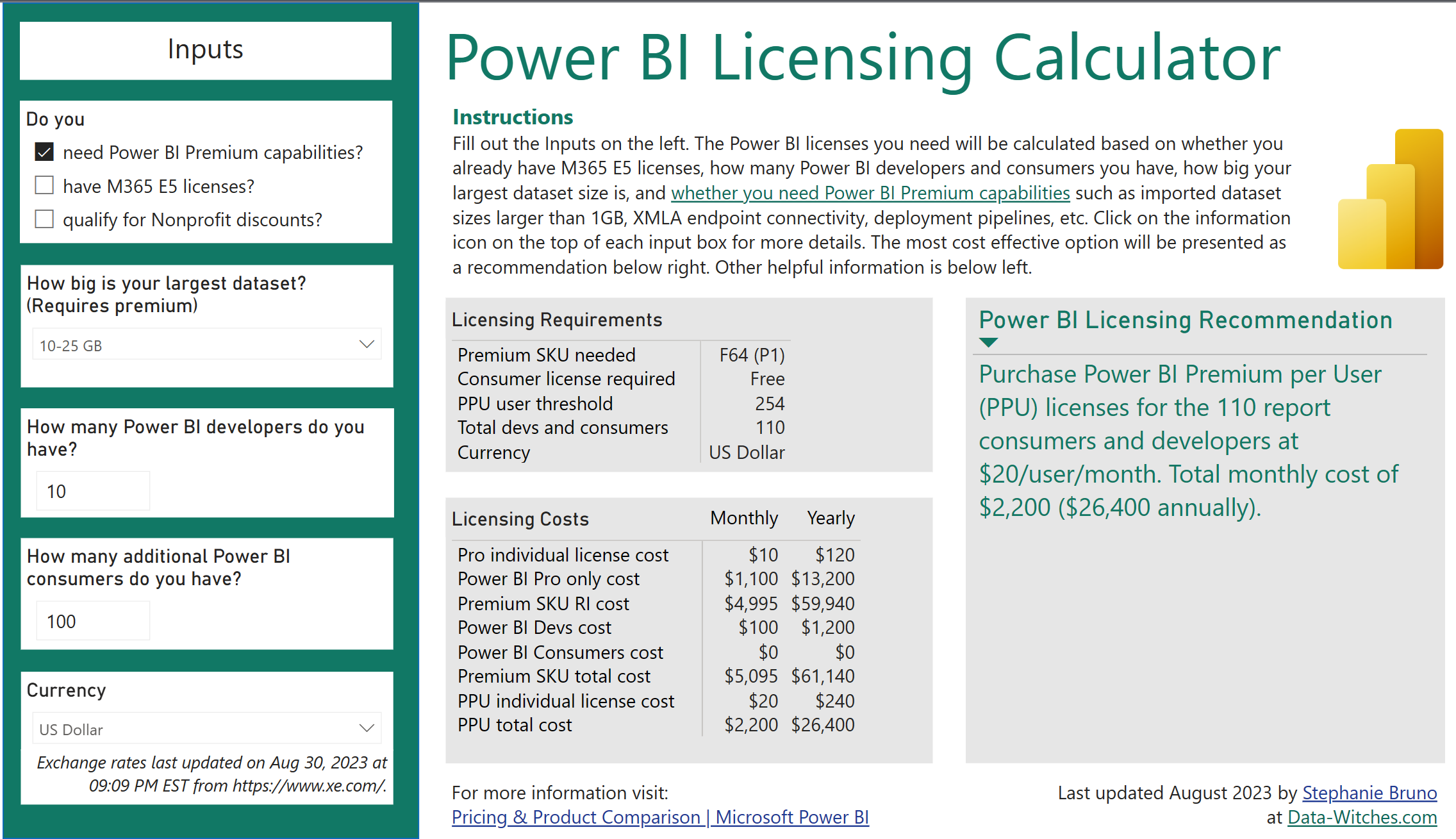Click the Instructions heading
The width and height of the screenshot is (1456, 839).
(x=513, y=117)
